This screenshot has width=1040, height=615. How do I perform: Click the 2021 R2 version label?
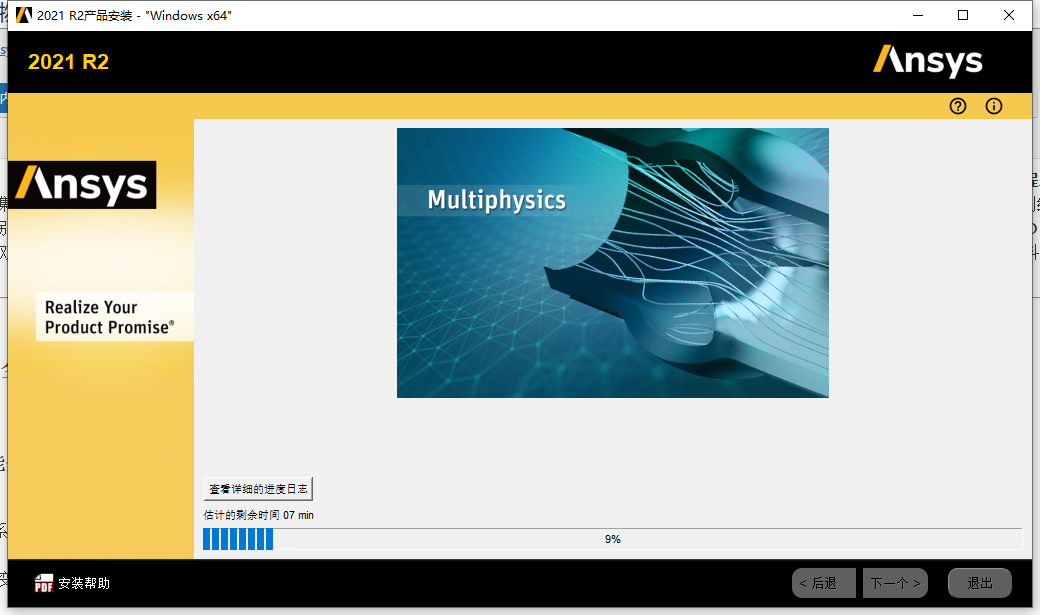tap(67, 61)
